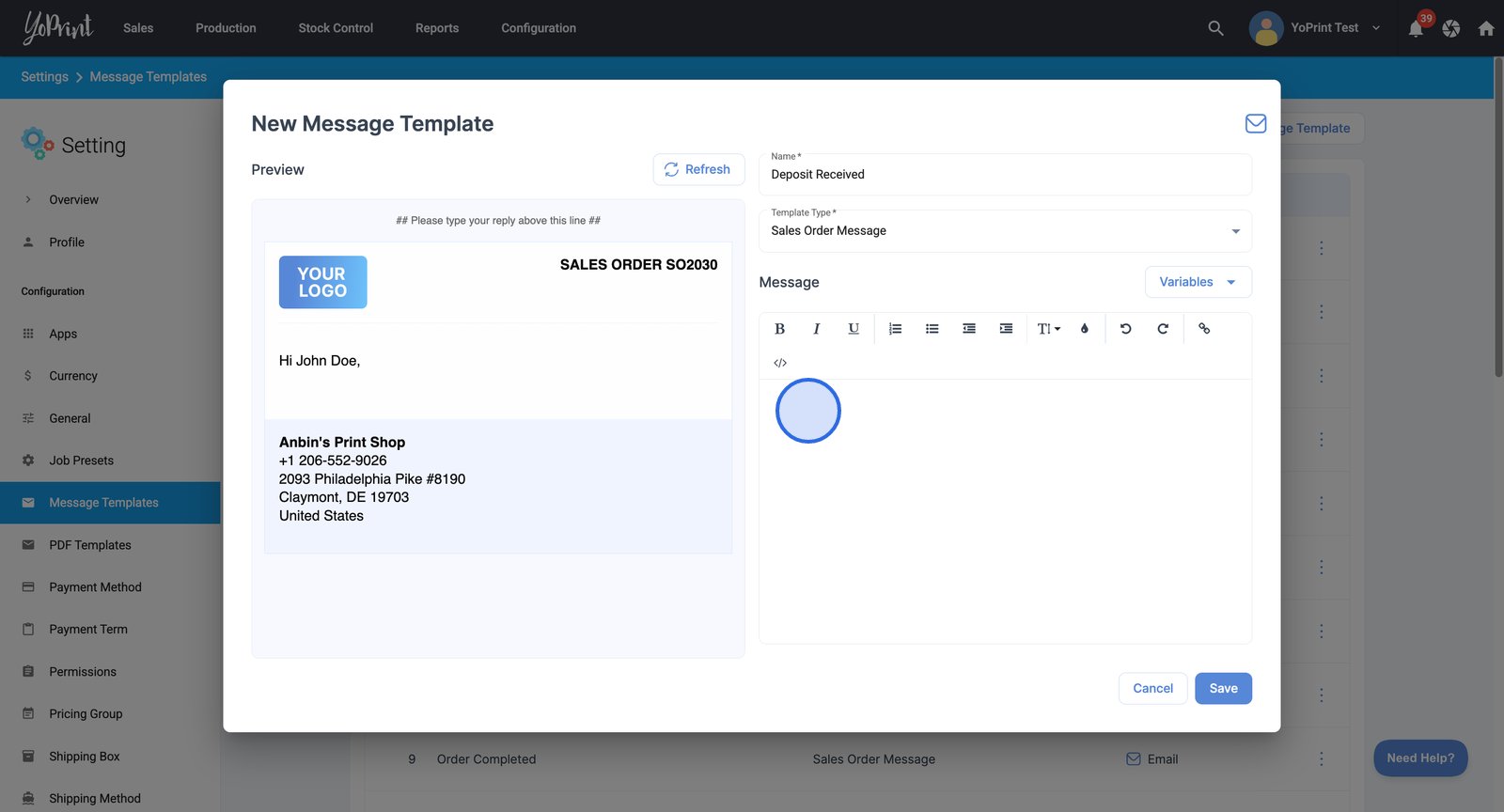The height and width of the screenshot is (812, 1504).
Task: Click the Name input field
Action: pyautogui.click(x=1005, y=175)
